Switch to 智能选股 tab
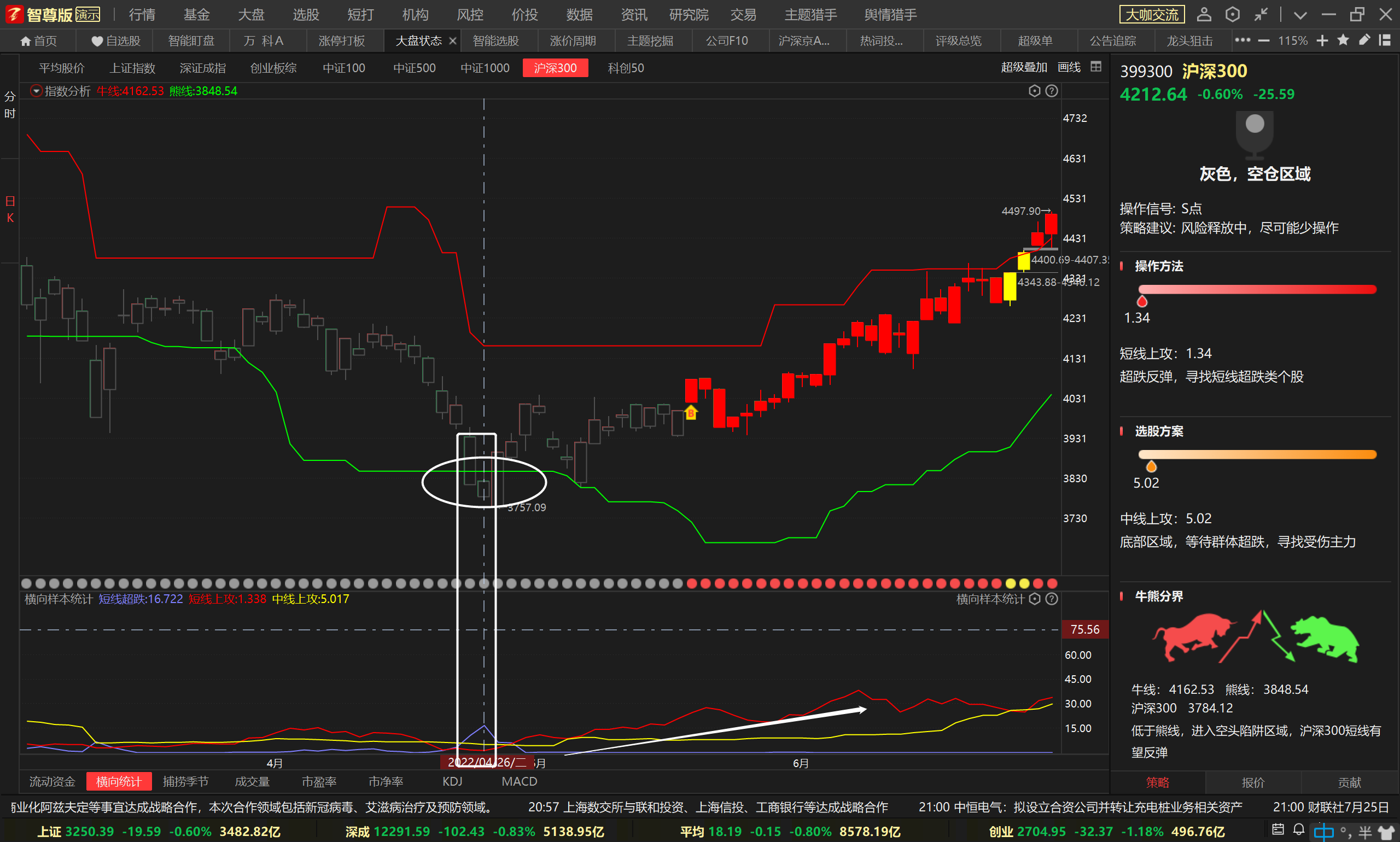1400x842 pixels. pyautogui.click(x=496, y=41)
